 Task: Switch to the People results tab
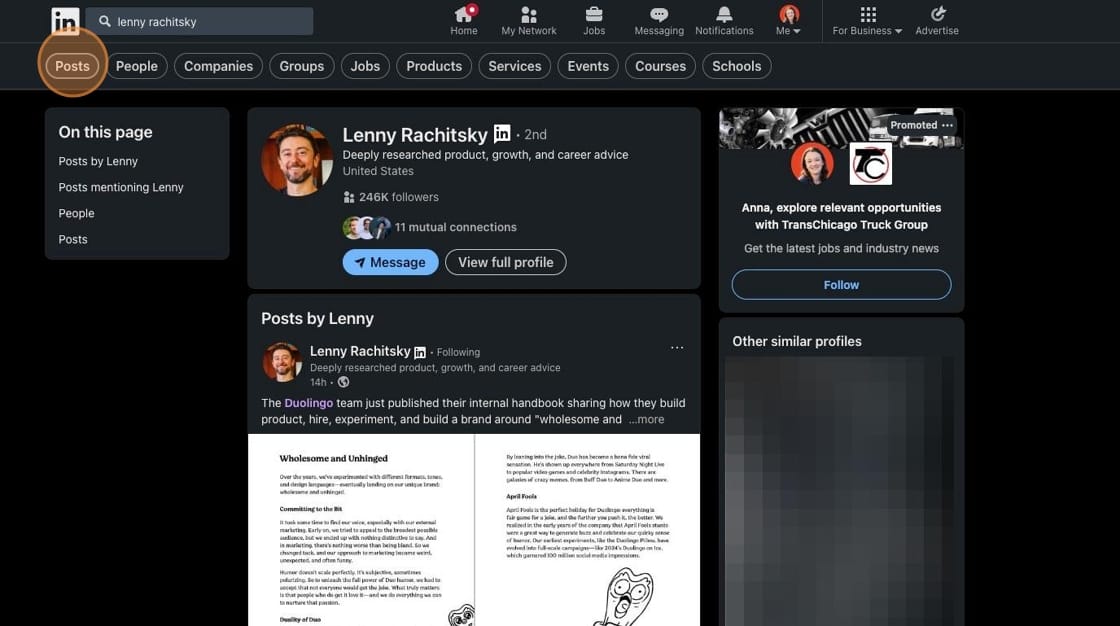coord(136,65)
